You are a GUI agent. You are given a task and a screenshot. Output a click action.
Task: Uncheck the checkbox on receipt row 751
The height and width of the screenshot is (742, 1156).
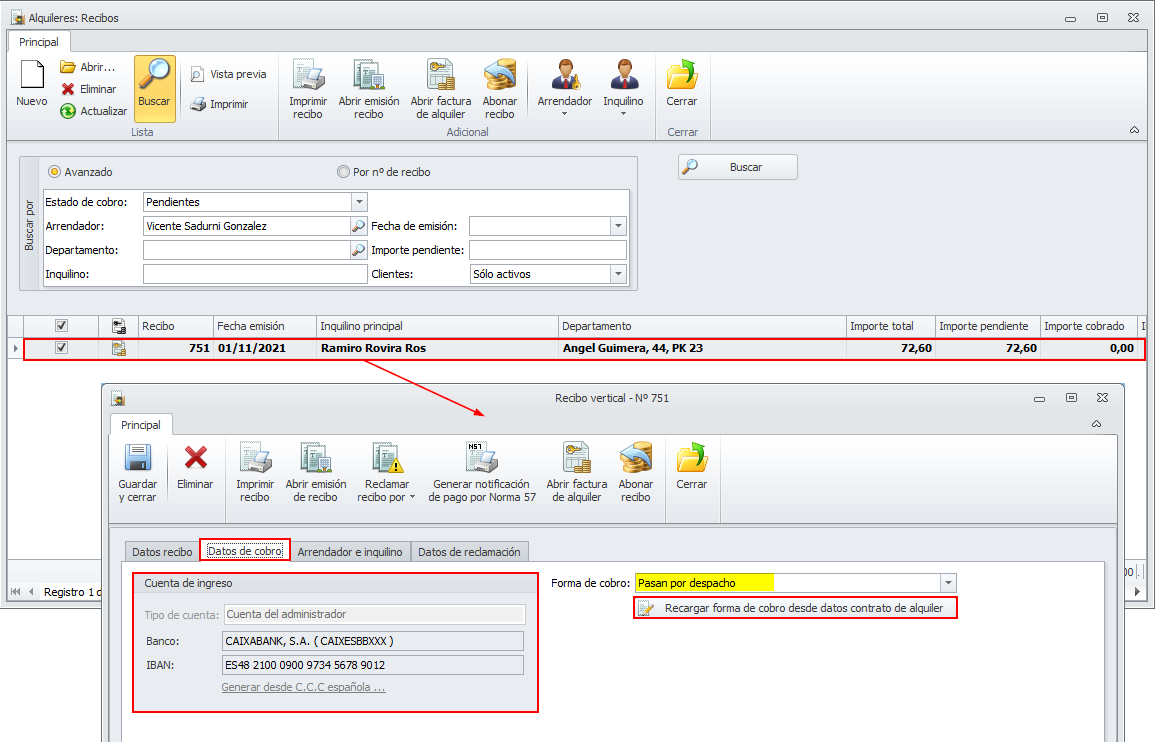[x=62, y=348]
